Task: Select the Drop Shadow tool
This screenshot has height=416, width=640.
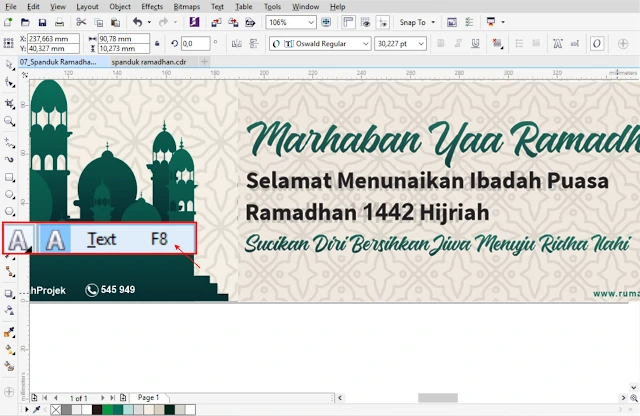Action: 9,294
